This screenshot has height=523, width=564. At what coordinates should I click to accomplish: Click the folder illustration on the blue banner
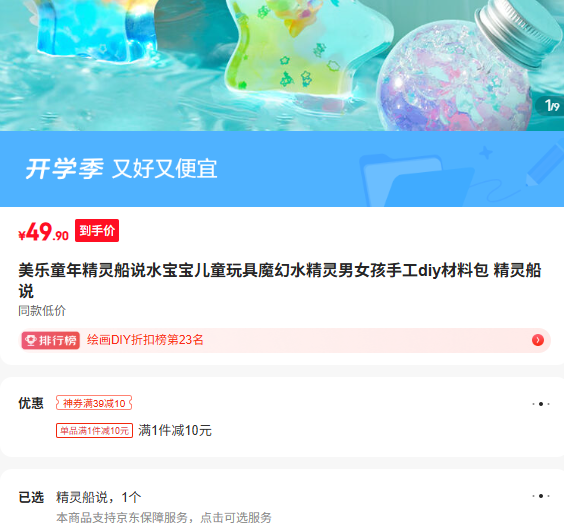pyautogui.click(x=419, y=181)
